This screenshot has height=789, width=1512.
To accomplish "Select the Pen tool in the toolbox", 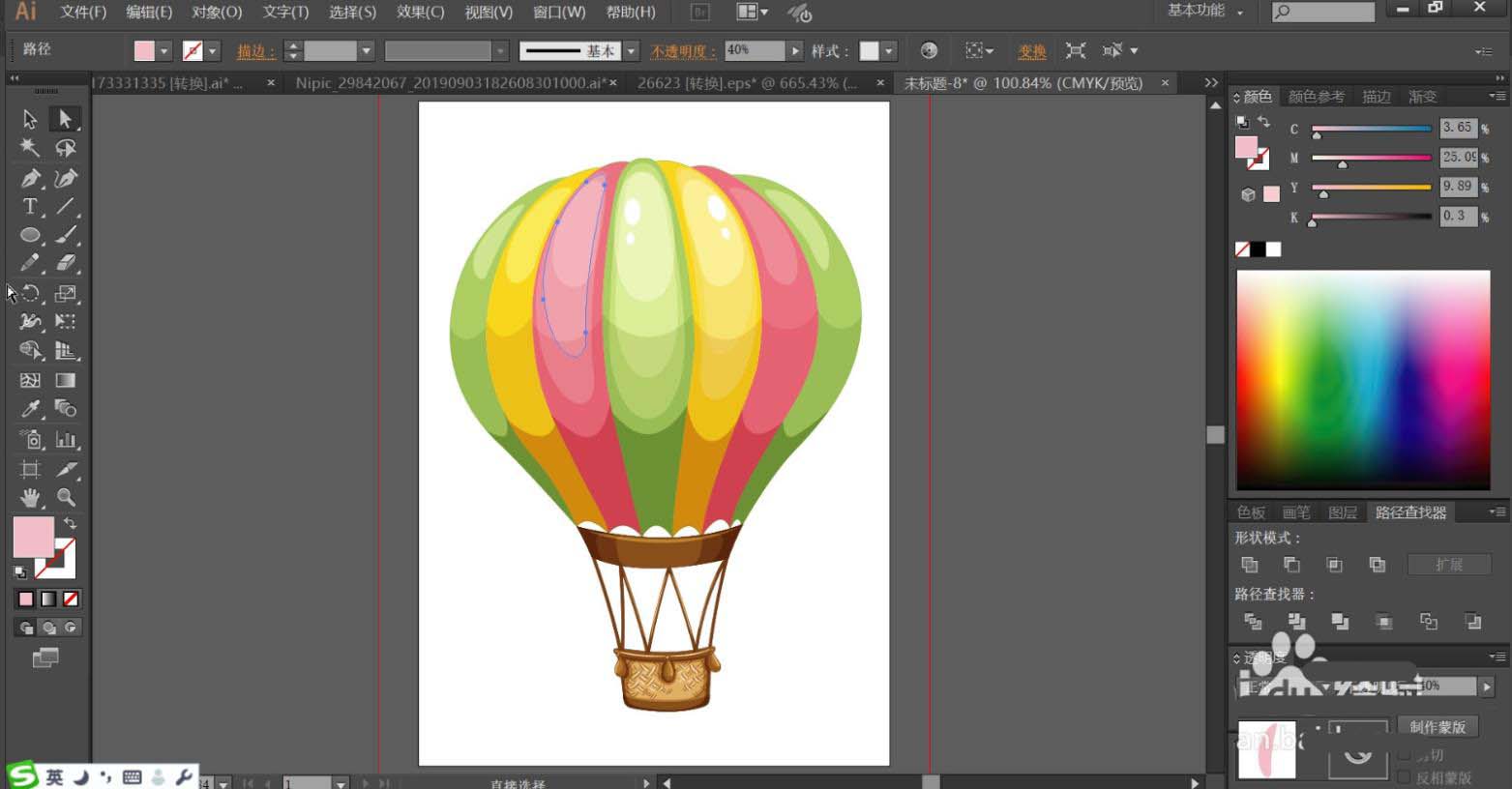I will point(30,178).
